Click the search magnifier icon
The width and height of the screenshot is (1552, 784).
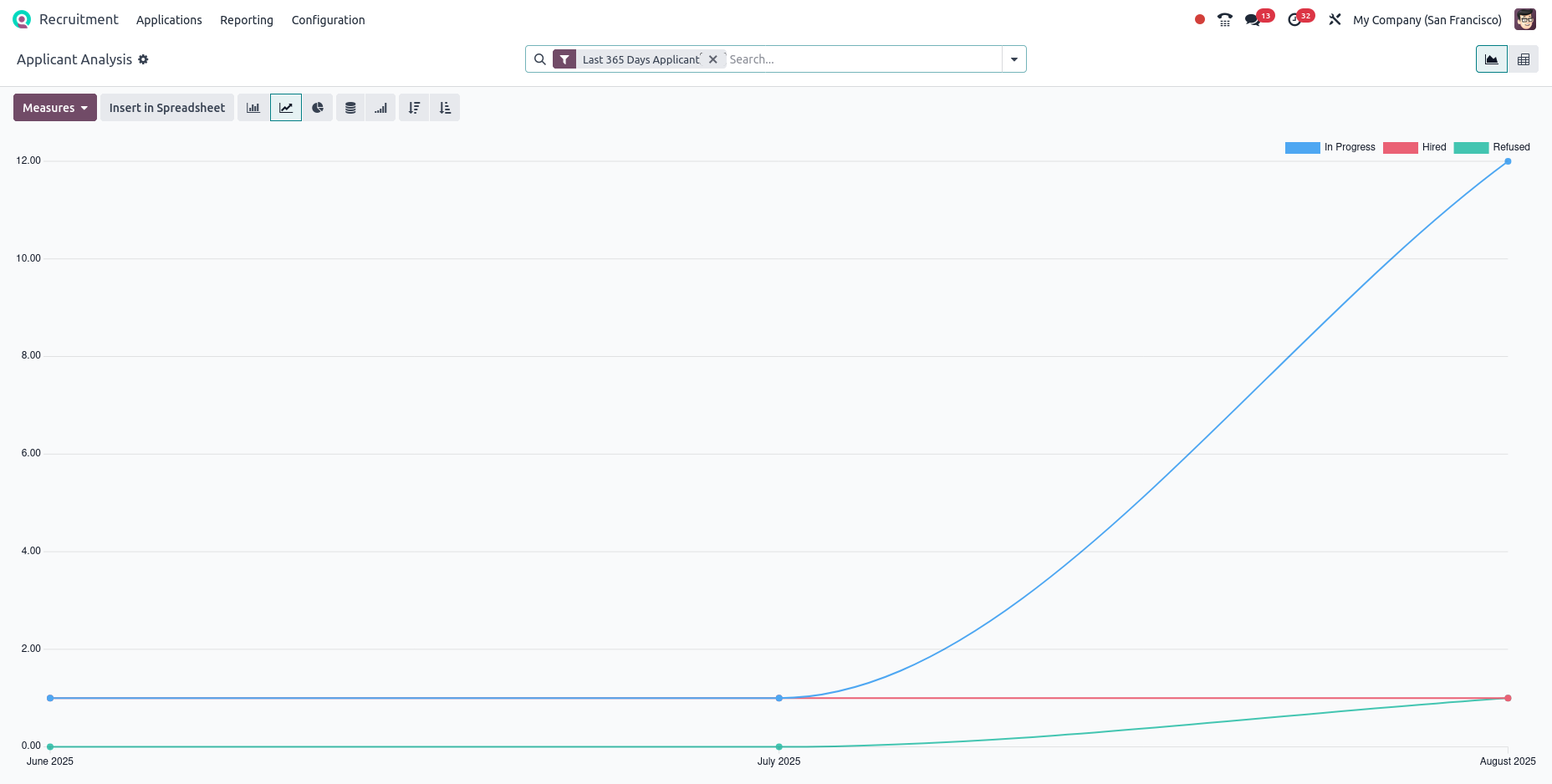point(540,59)
